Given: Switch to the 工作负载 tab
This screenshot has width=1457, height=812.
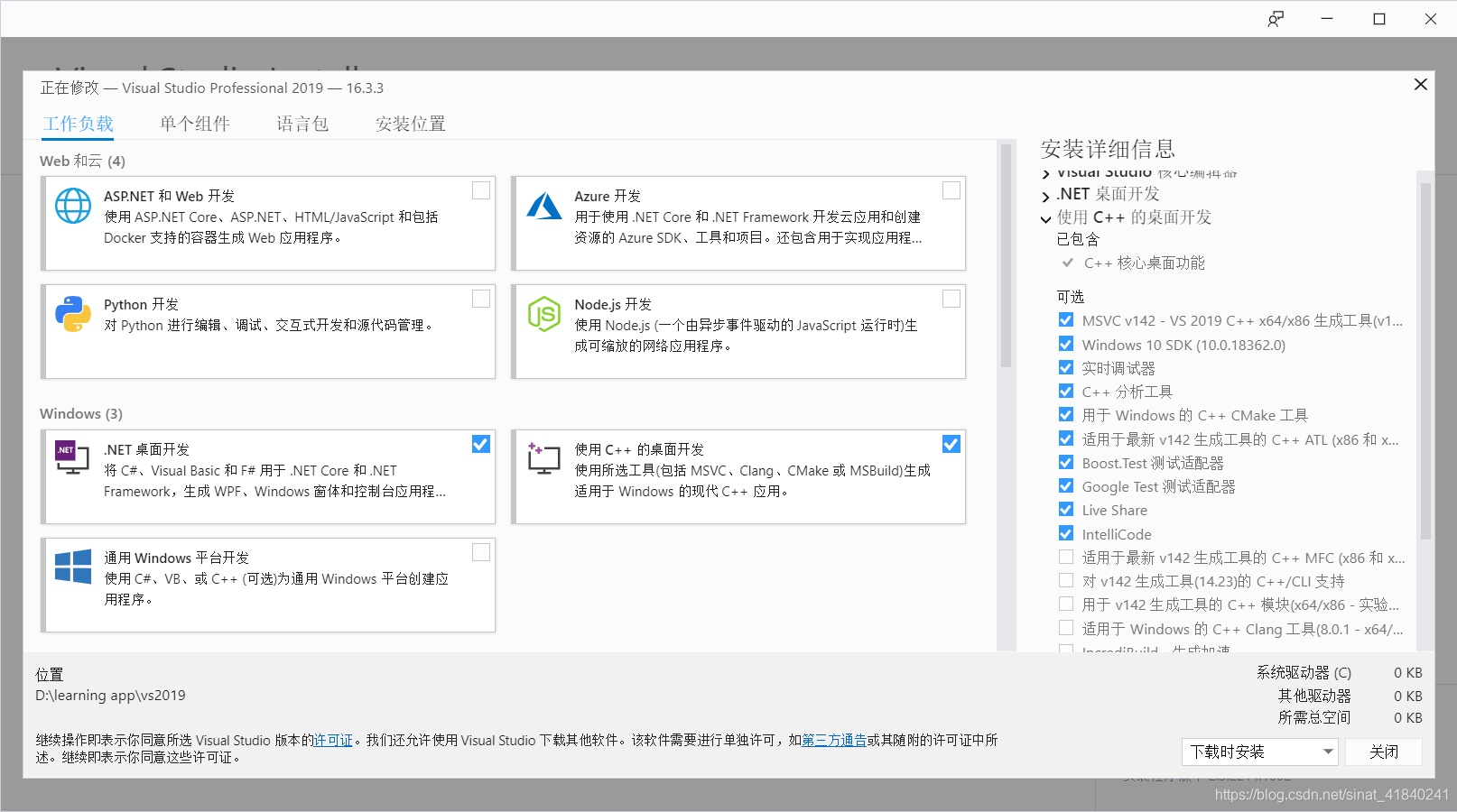Looking at the screenshot, I should (x=79, y=124).
